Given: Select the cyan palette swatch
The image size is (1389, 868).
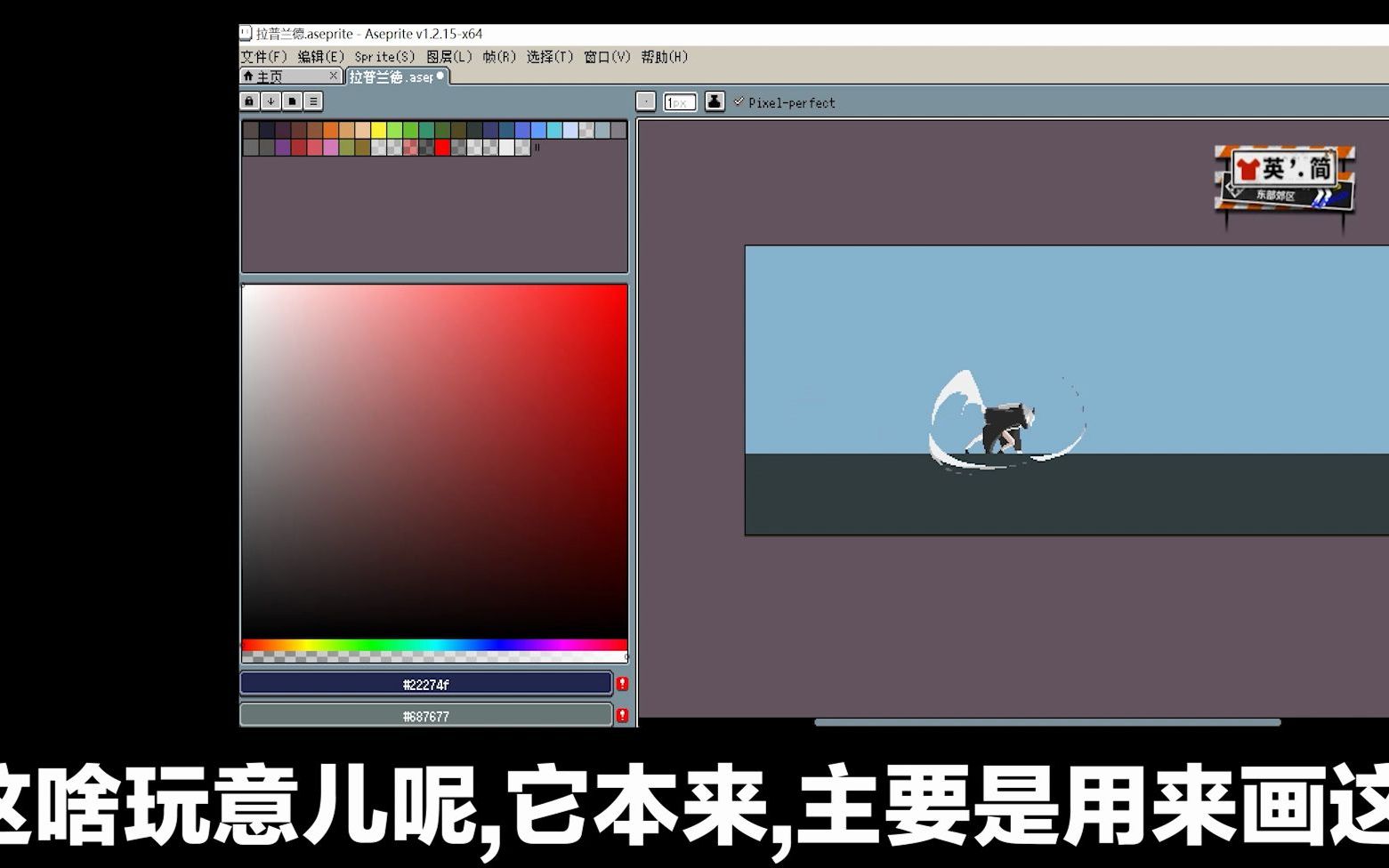Looking at the screenshot, I should pyautogui.click(x=554, y=131).
